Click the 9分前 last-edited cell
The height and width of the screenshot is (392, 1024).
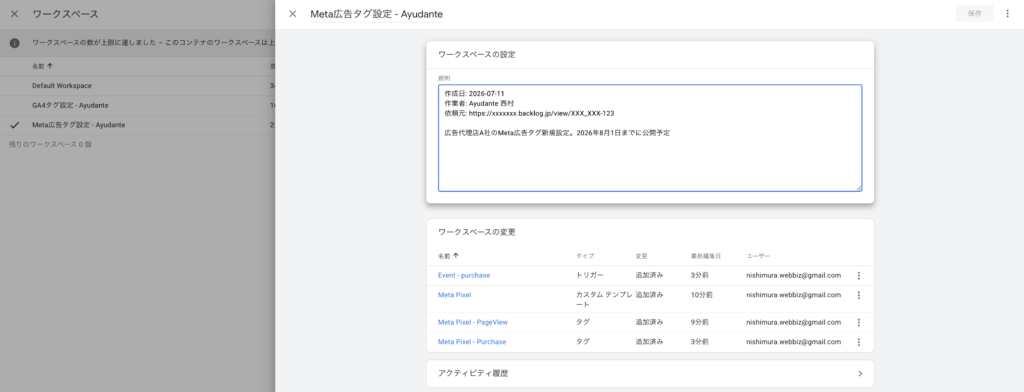699,323
